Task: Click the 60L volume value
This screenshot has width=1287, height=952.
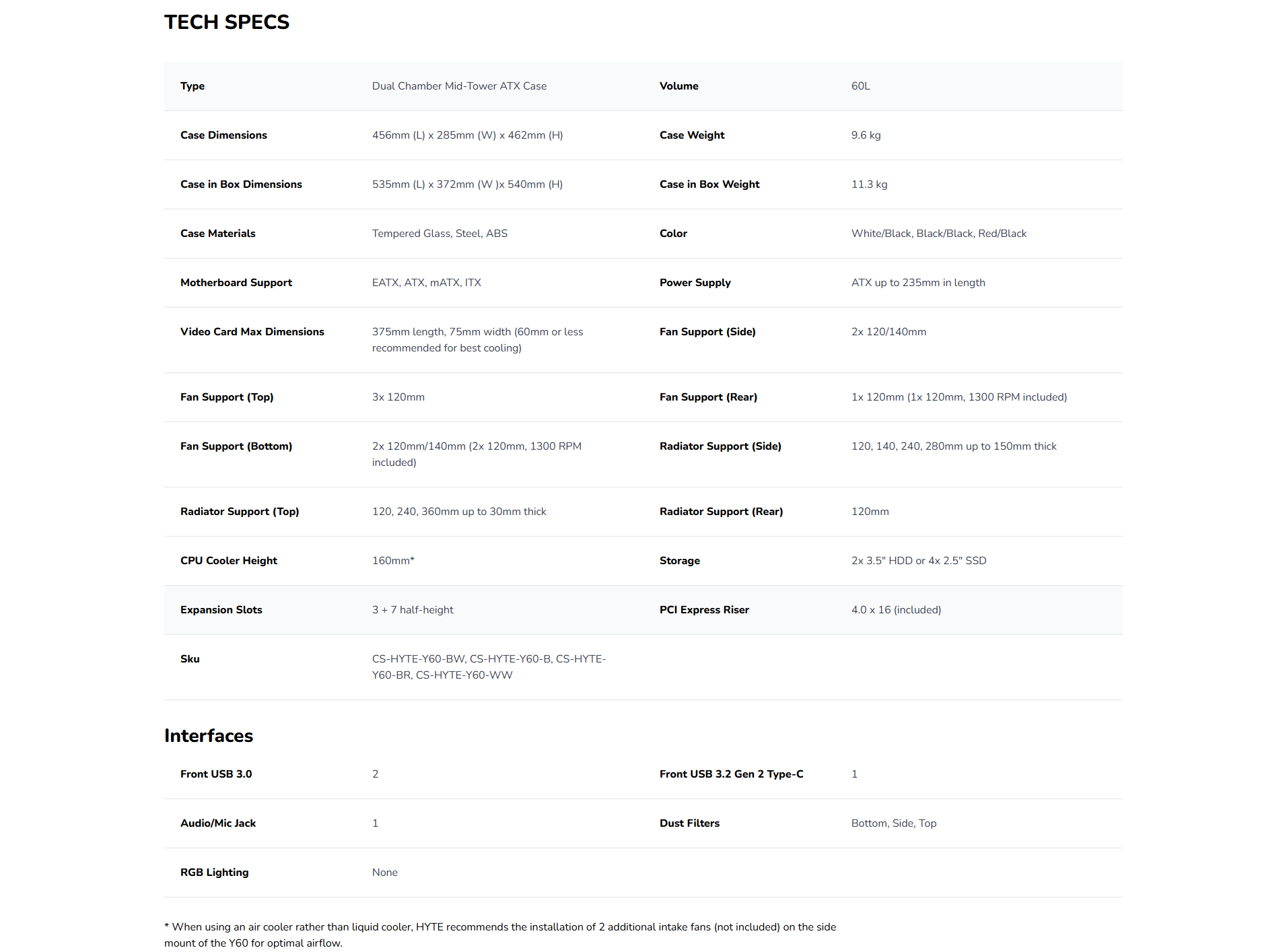Action: coord(860,86)
